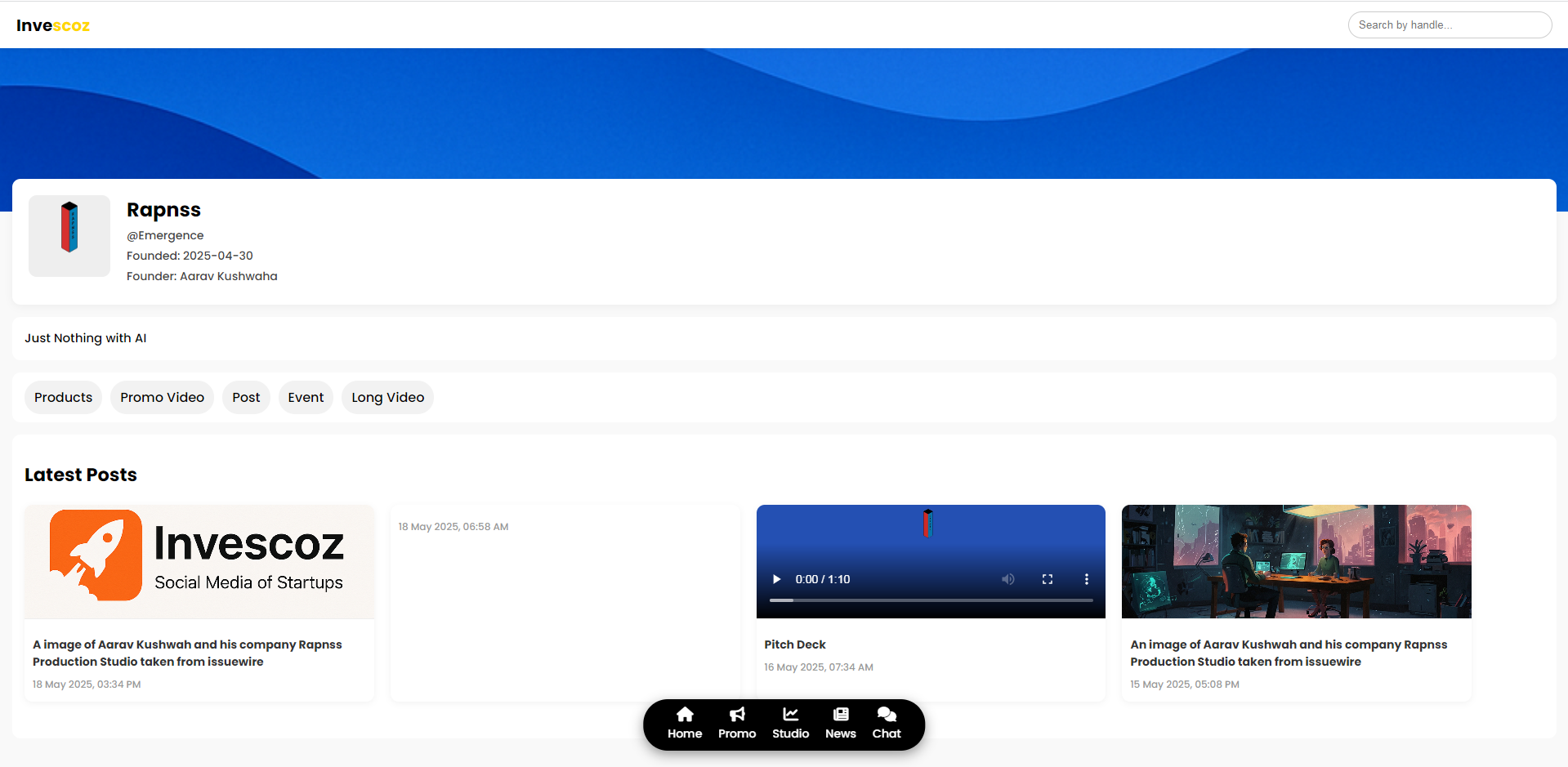The image size is (1568, 767).
Task: Click the Home icon in bottom navigation
Action: pos(685,715)
